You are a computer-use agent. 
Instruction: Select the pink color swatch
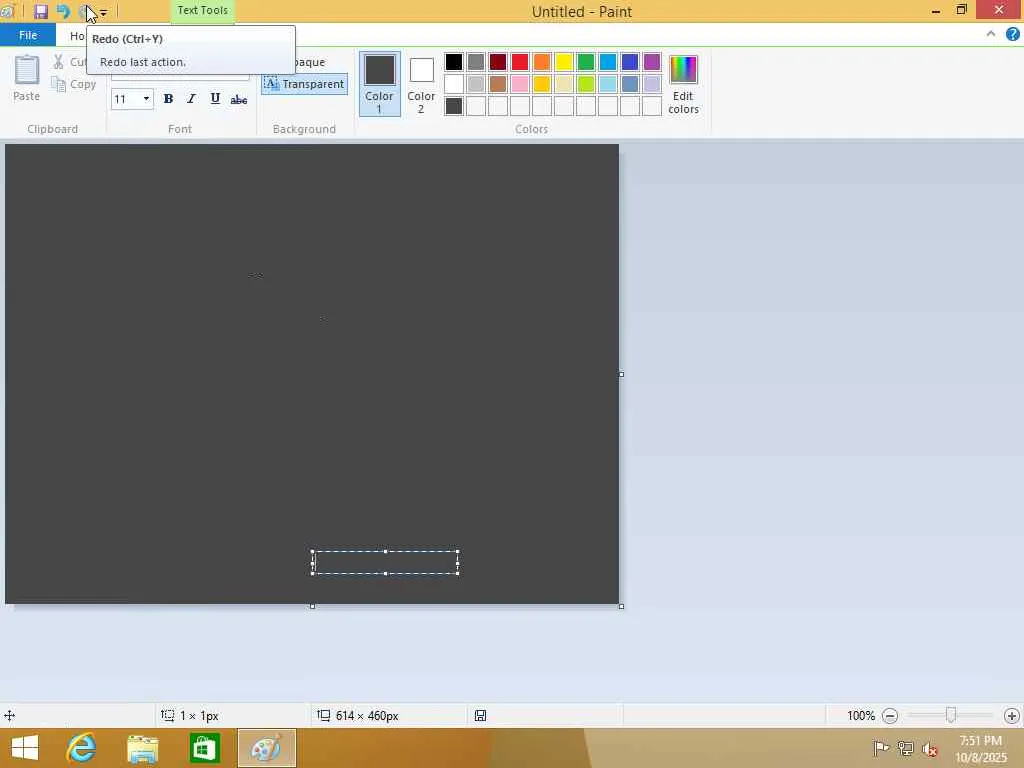click(520, 84)
